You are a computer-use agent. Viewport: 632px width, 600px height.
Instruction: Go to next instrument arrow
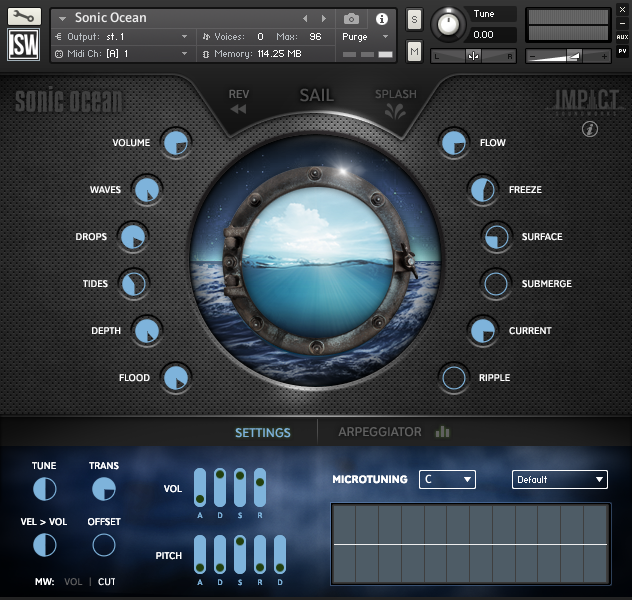click(323, 19)
